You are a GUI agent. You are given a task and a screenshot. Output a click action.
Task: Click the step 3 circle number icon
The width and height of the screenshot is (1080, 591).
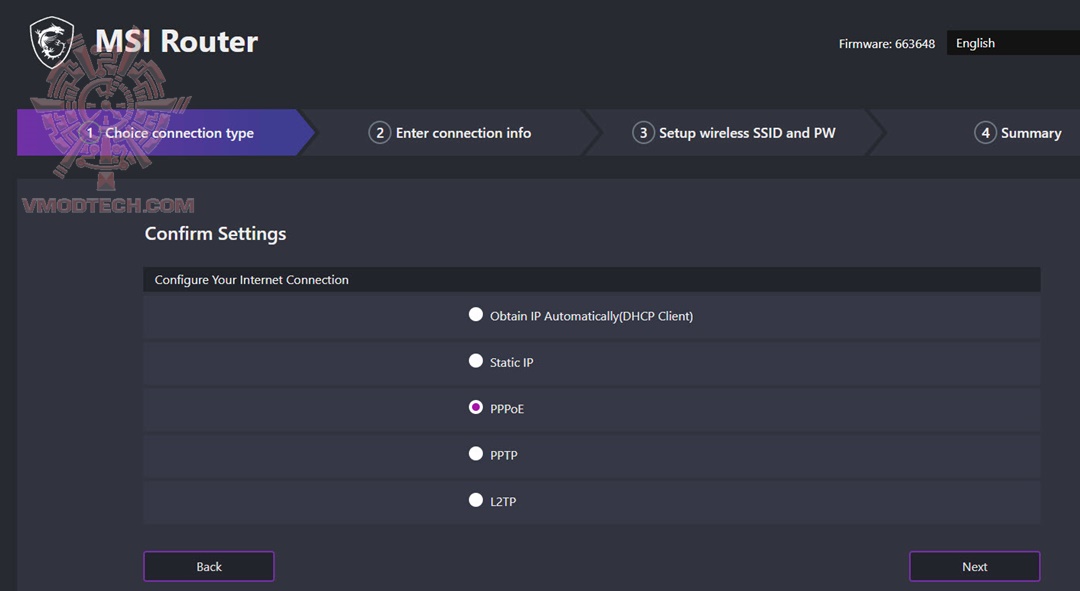point(643,133)
